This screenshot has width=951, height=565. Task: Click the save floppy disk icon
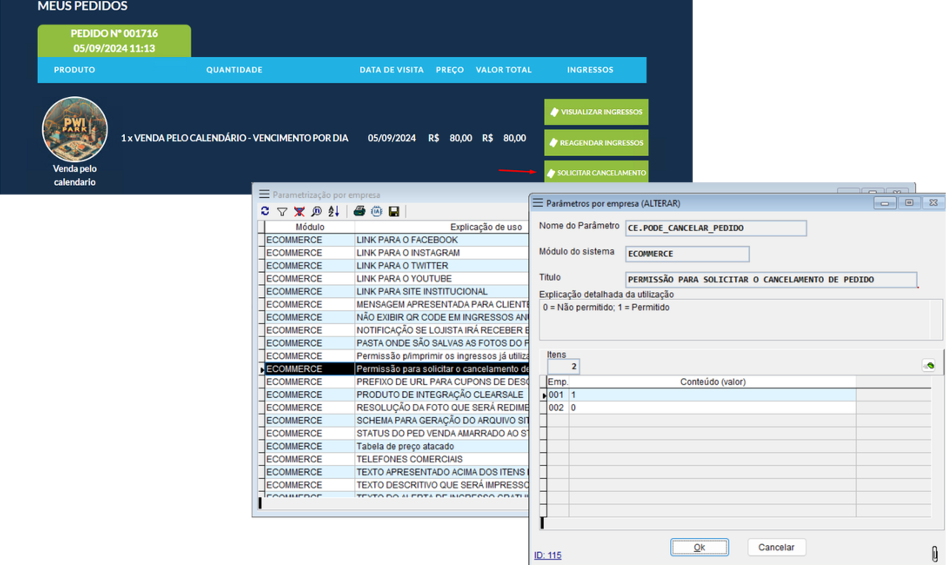click(x=394, y=212)
